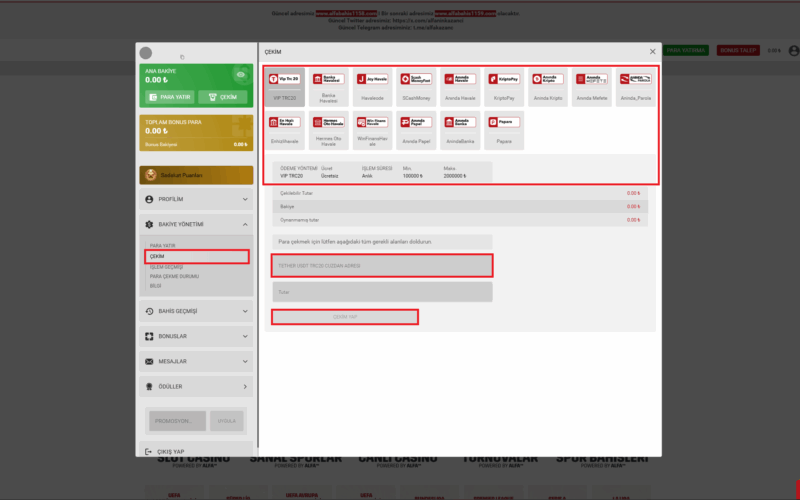Click the Mesajlar envelope icon
Screen dimensions: 800x500
click(x=149, y=361)
